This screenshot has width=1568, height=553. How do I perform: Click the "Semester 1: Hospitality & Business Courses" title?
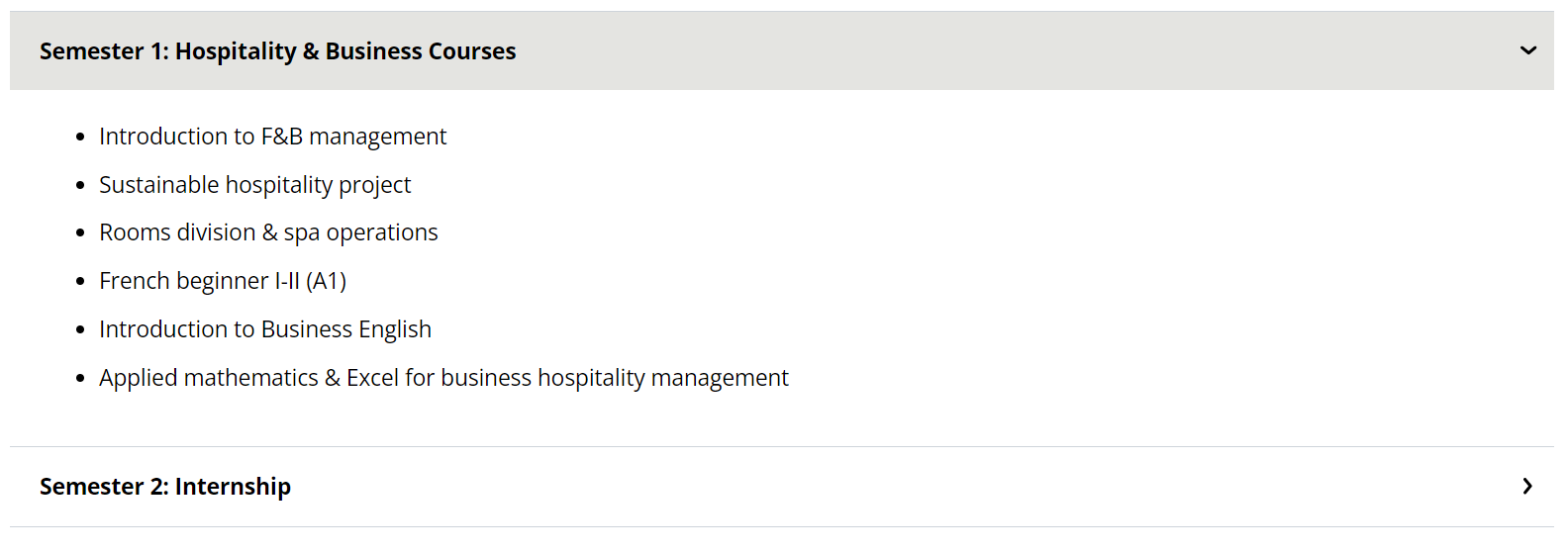coord(277,51)
